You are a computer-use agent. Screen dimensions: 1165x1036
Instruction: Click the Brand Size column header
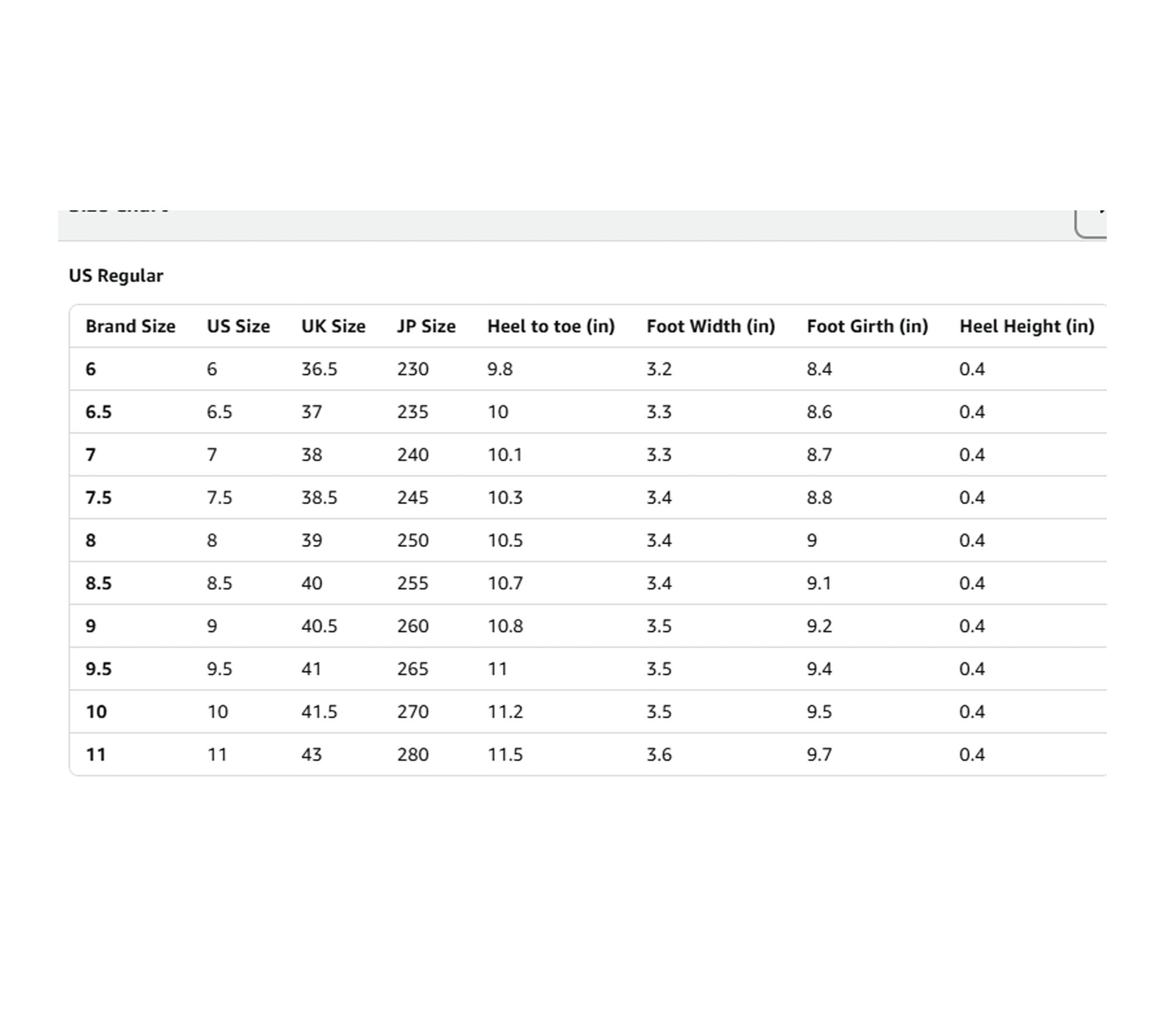[x=130, y=326]
